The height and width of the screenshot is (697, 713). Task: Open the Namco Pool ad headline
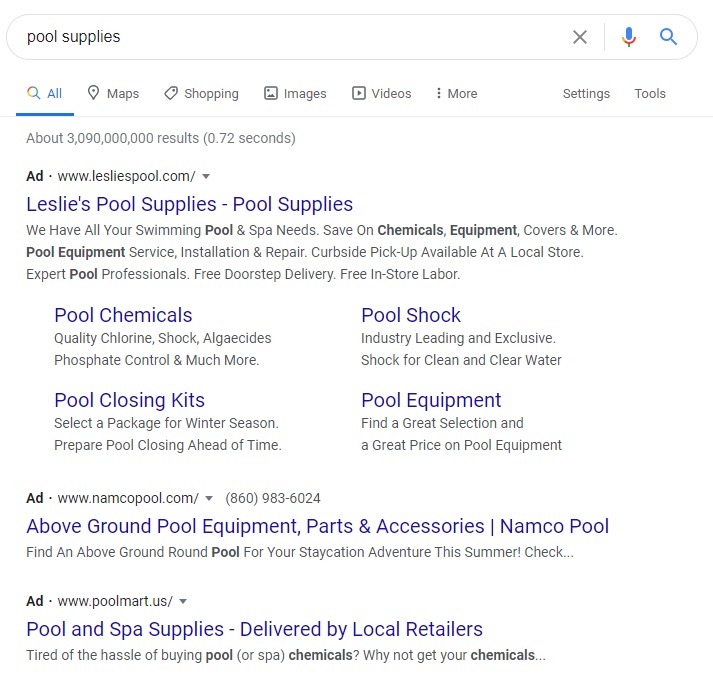(x=317, y=527)
